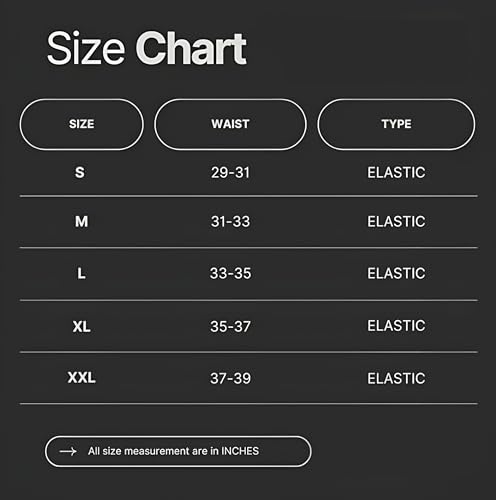
Task: Select the M size label
Action: pyautogui.click(x=82, y=222)
